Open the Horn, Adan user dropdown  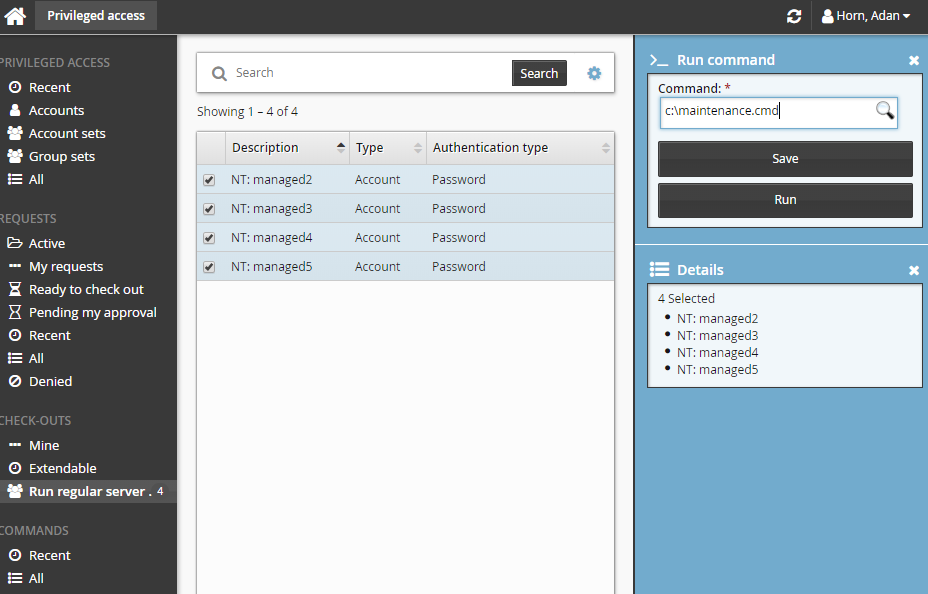[x=865, y=16]
